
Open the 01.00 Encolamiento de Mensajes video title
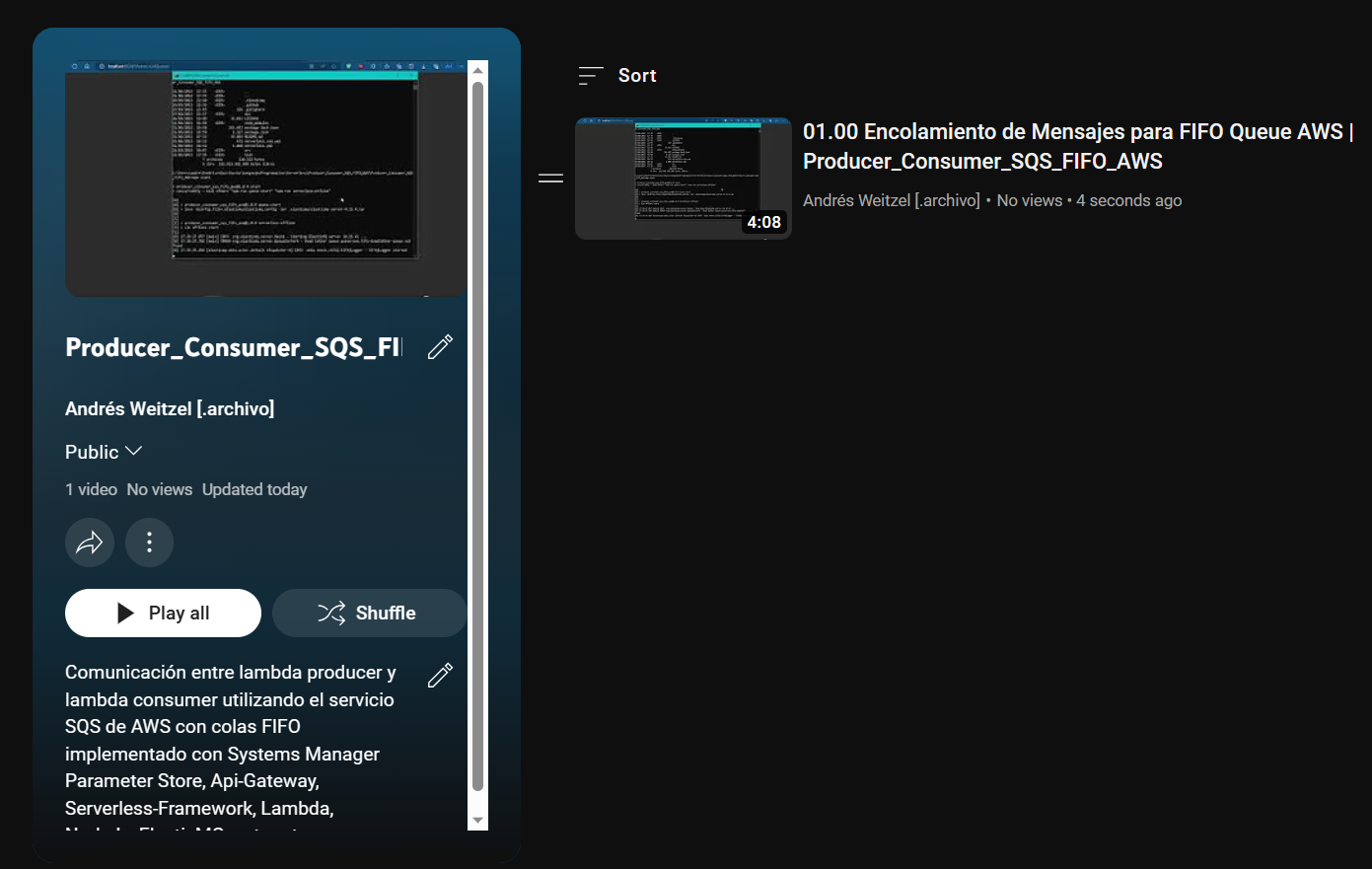[x=1078, y=146]
